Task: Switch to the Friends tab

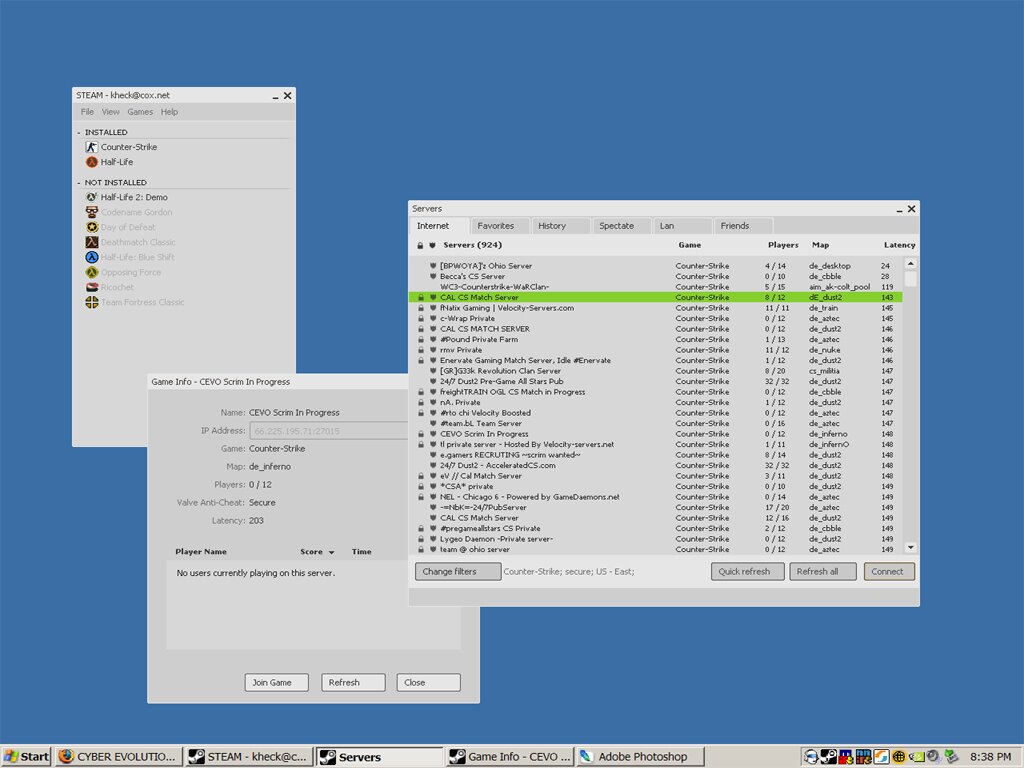Action: 743,226
